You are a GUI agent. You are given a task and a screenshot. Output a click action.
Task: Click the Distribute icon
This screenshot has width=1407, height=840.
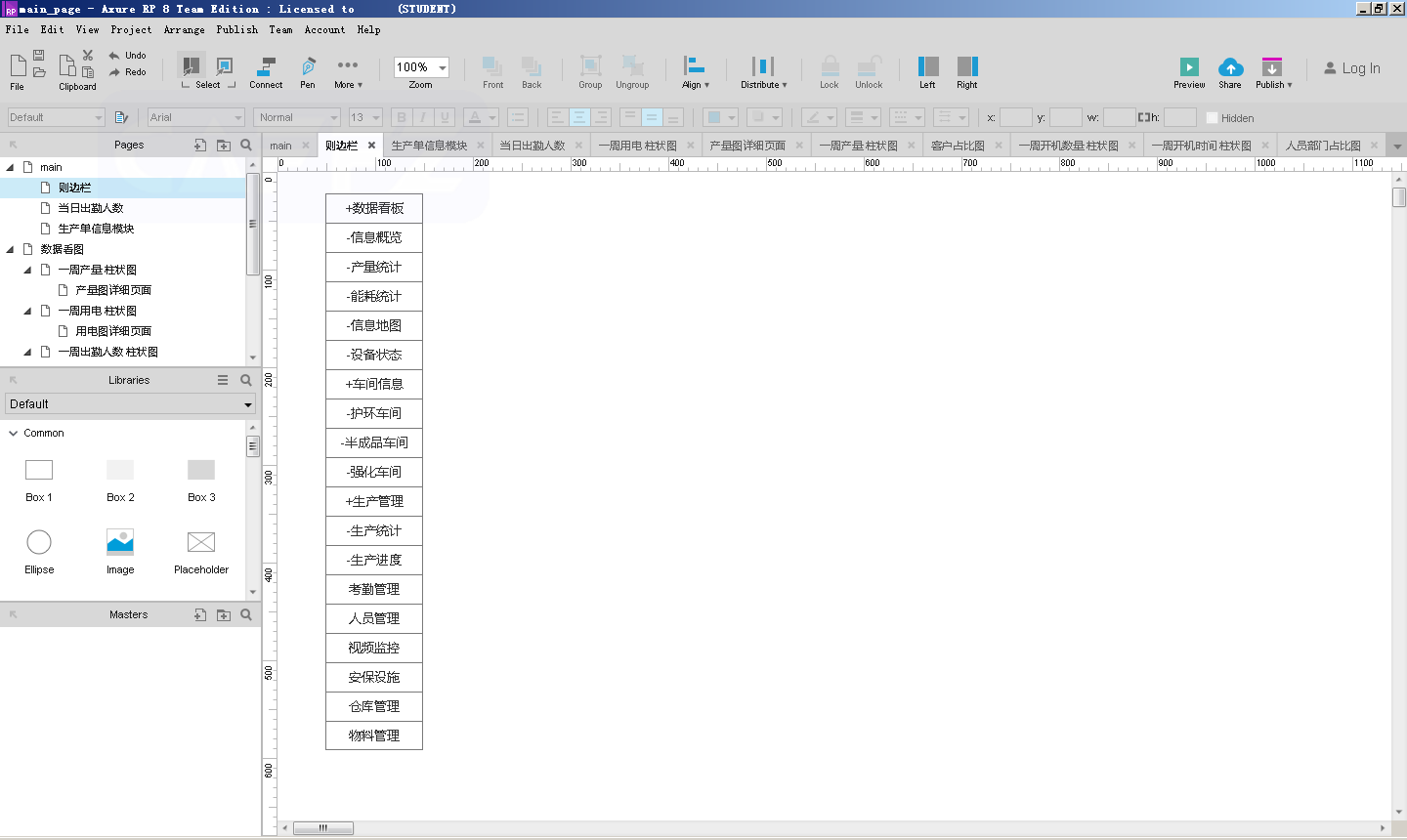(x=762, y=66)
